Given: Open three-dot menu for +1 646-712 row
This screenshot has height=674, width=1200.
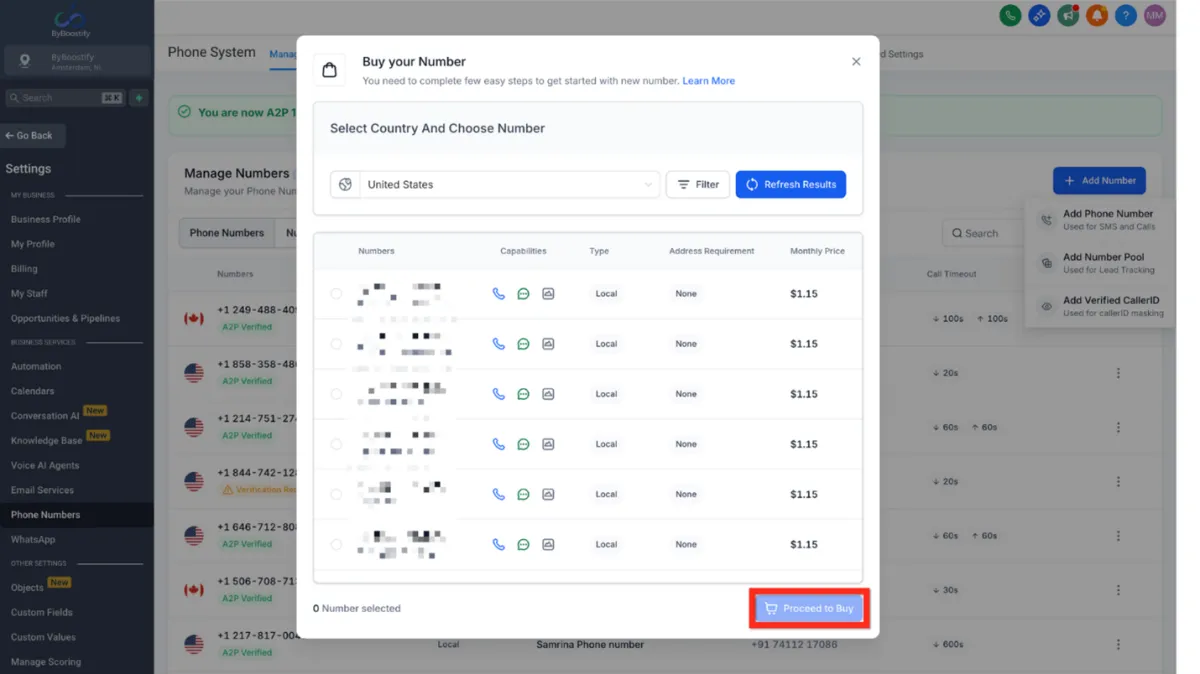Looking at the screenshot, I should click(x=1118, y=535).
